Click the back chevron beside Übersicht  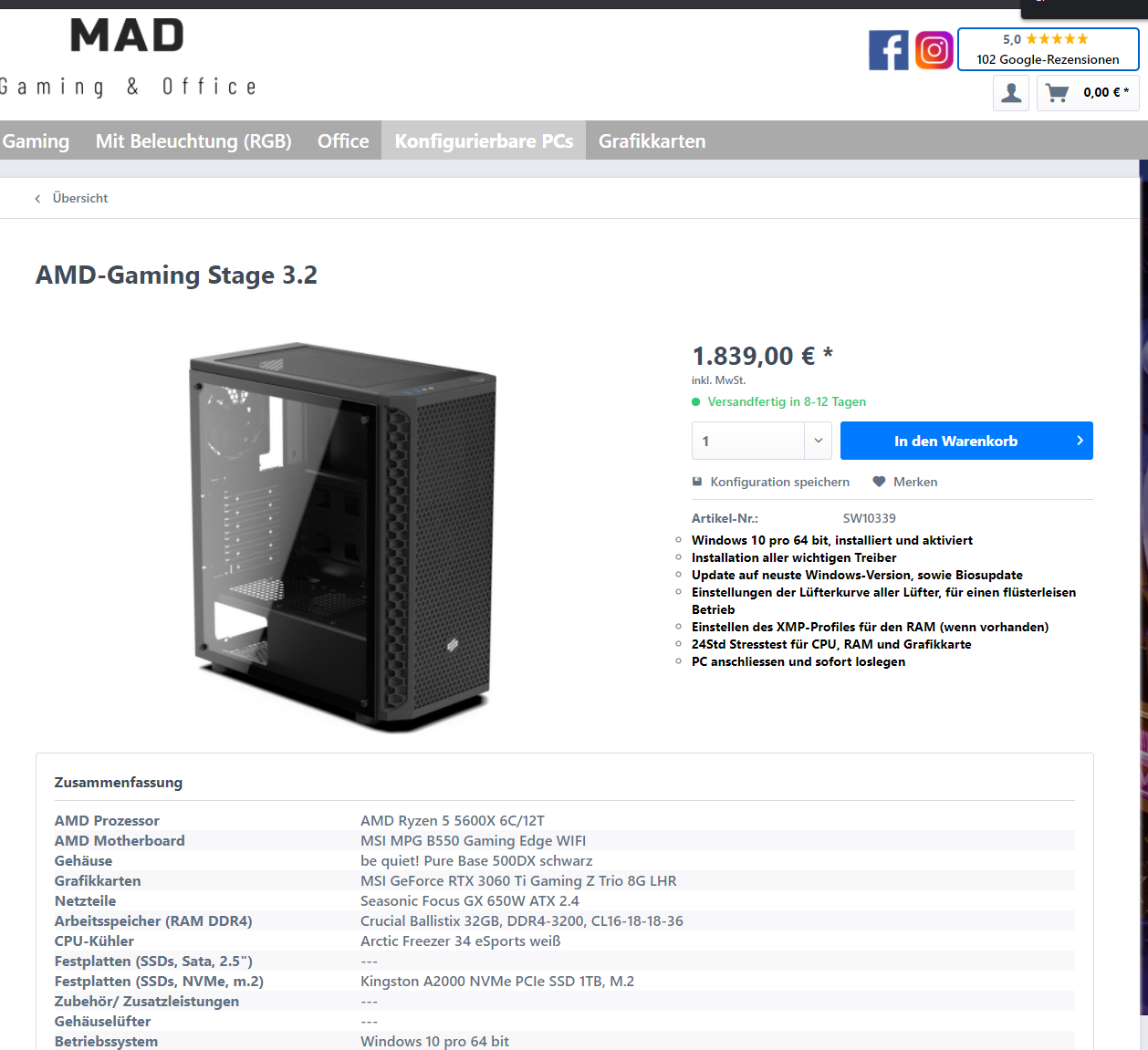point(37,199)
